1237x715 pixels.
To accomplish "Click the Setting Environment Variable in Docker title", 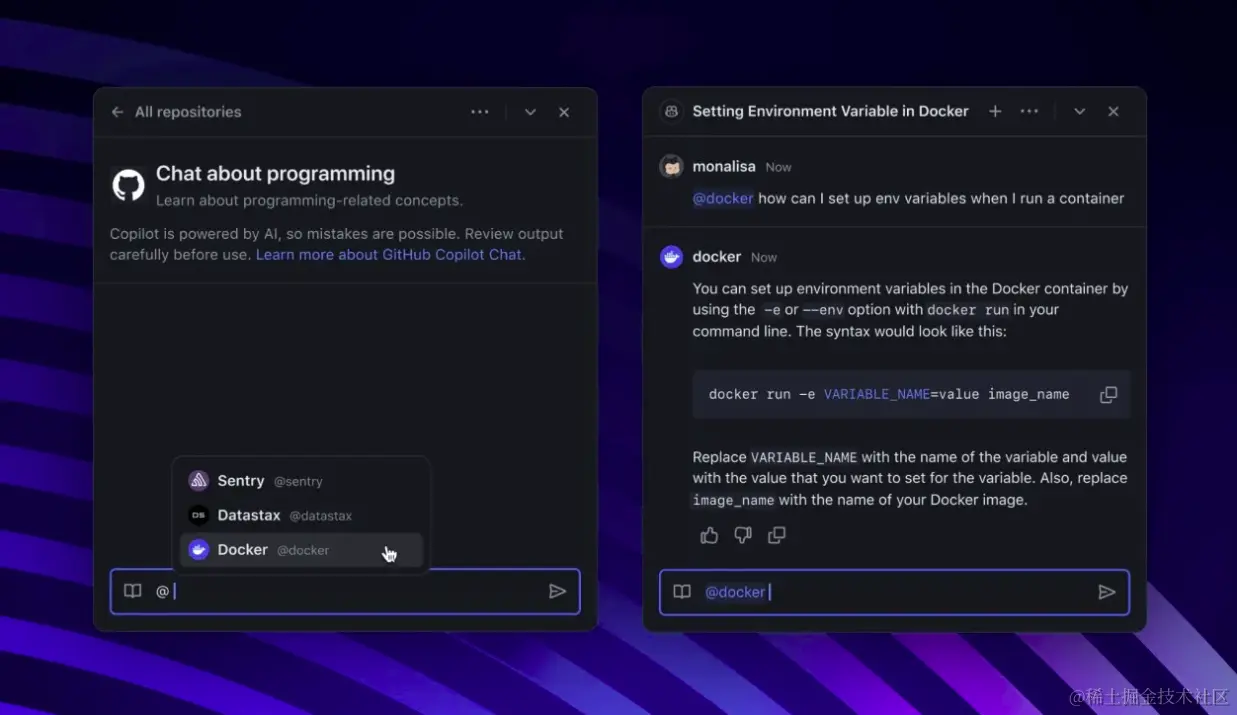I will (831, 111).
